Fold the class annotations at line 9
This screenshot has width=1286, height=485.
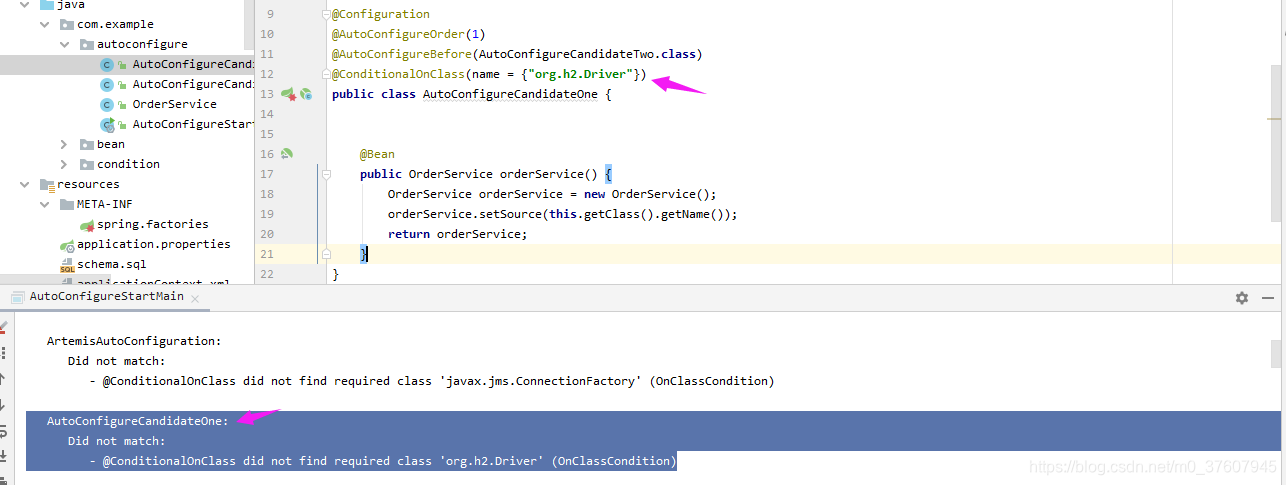click(x=326, y=14)
